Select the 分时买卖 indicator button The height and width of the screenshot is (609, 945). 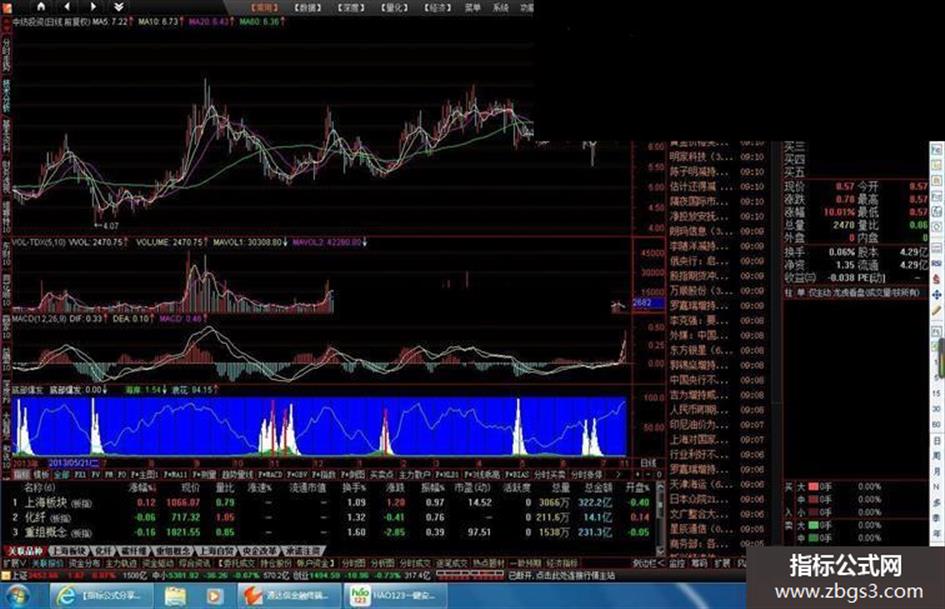pyautogui.click(x=550, y=475)
